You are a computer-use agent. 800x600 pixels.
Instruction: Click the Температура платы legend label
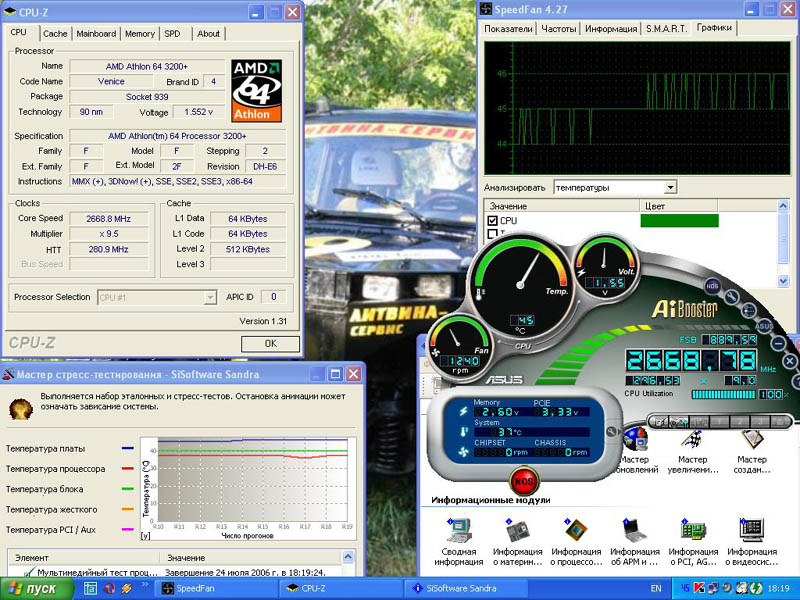pyautogui.click(x=45, y=449)
